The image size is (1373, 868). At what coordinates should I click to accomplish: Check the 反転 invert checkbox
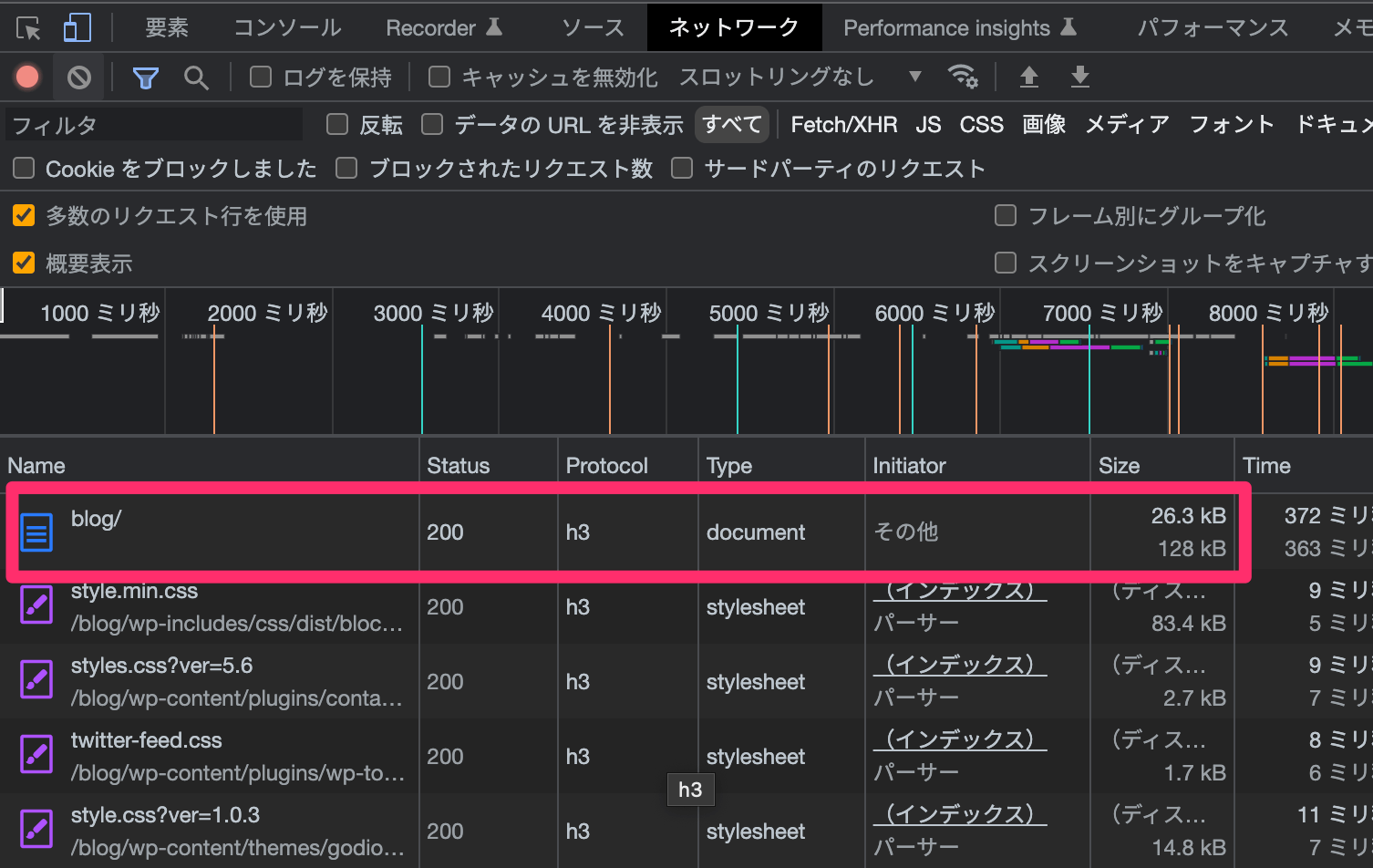[337, 124]
